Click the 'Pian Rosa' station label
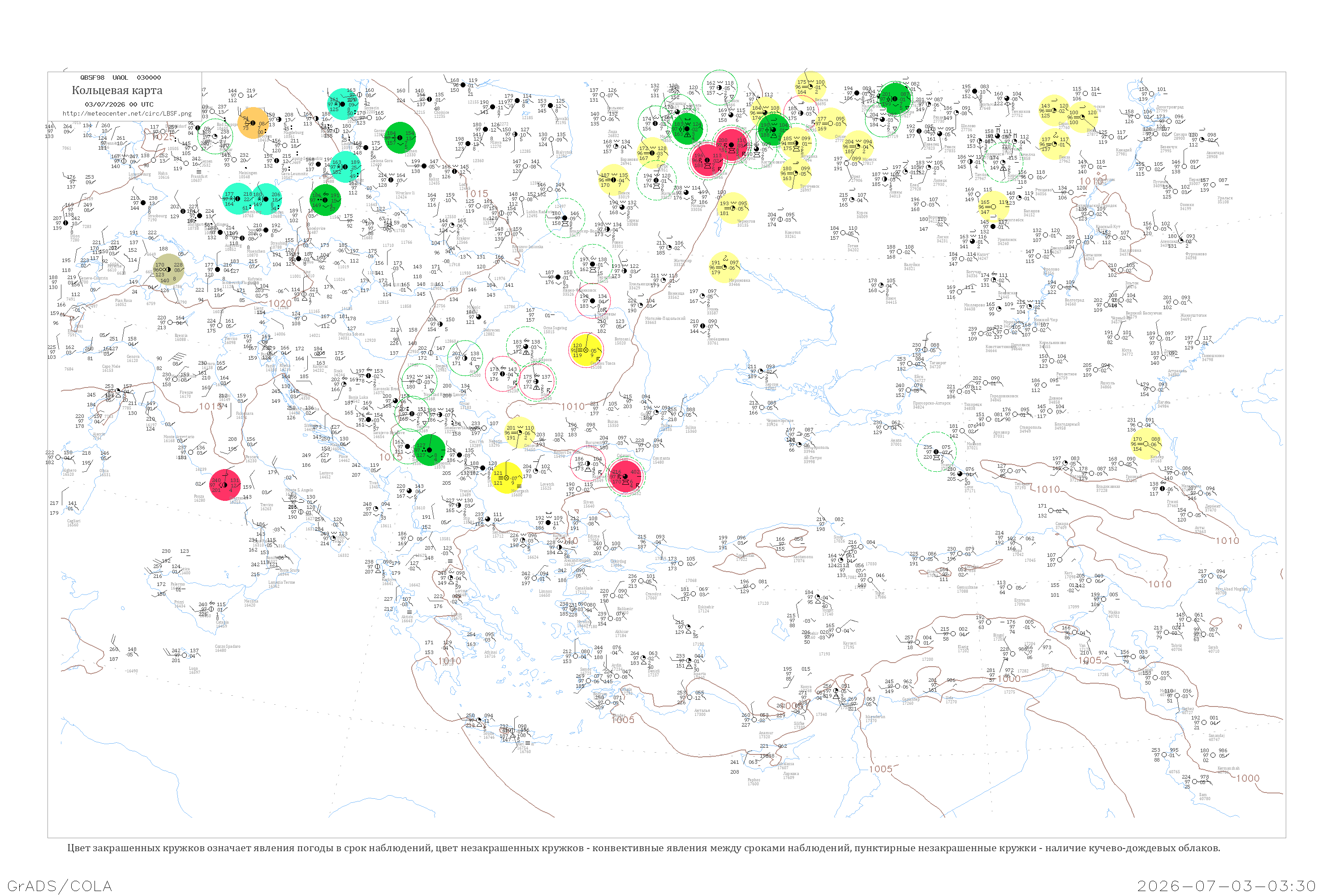Screen dimensions: 1344x896 (x=123, y=301)
